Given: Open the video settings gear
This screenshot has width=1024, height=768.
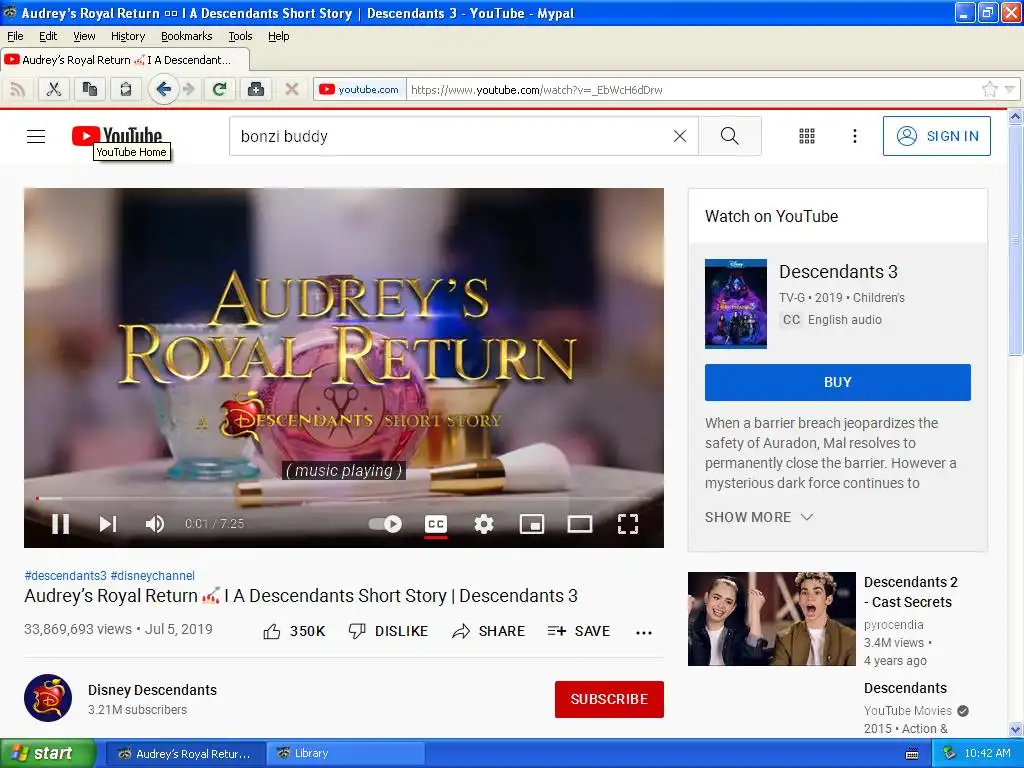Looking at the screenshot, I should (484, 524).
